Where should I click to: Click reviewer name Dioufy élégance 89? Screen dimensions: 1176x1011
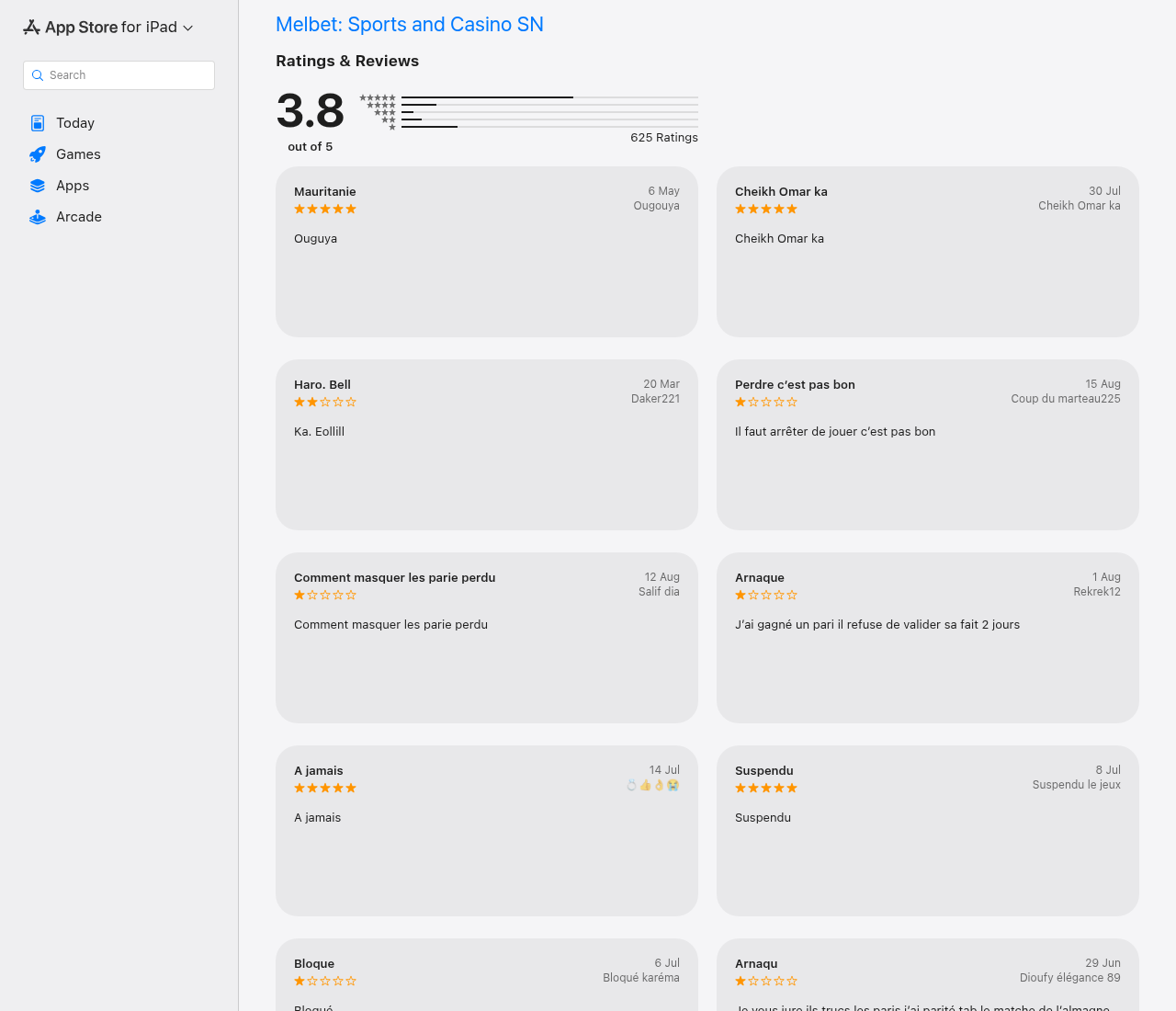point(1070,978)
